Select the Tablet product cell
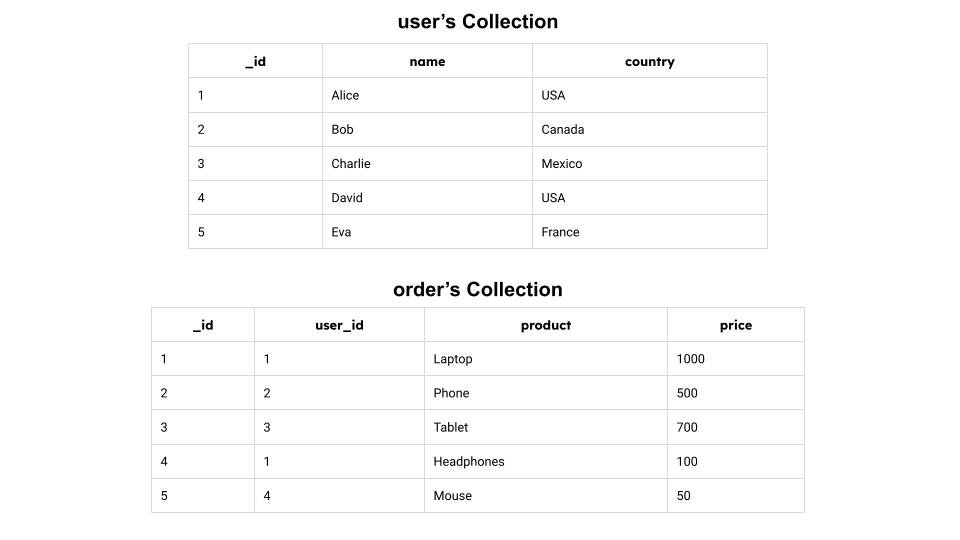The height and width of the screenshot is (540, 960). click(546, 427)
